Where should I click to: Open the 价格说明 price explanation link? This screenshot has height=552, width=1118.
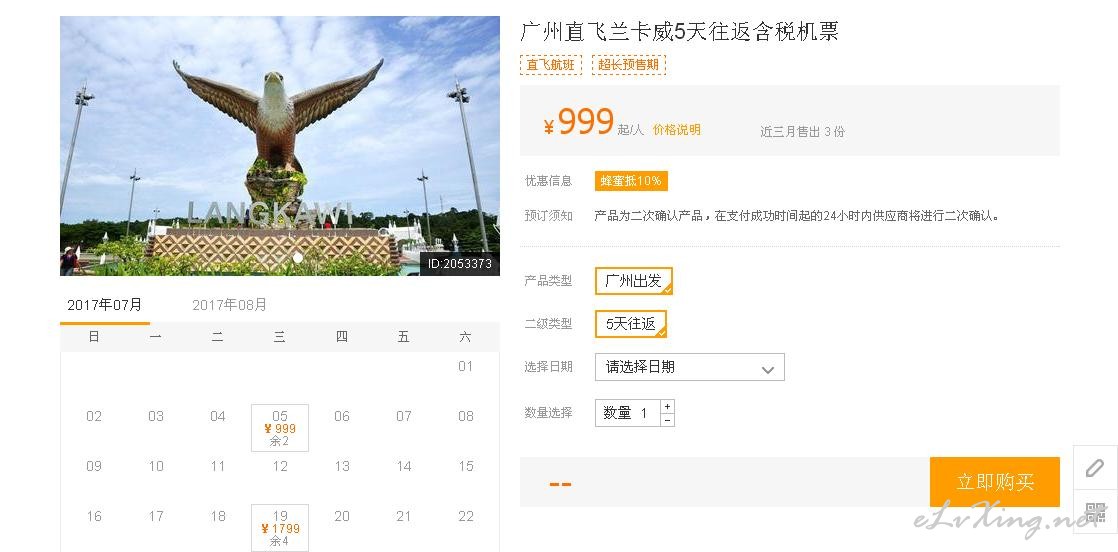pos(677,130)
